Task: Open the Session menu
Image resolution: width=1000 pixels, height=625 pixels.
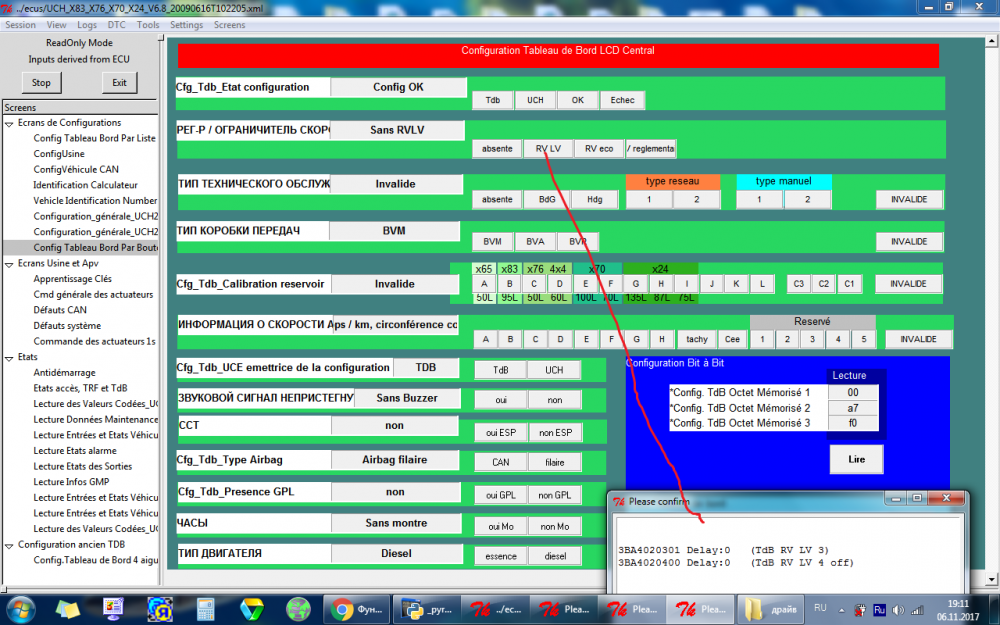Action: click(20, 25)
